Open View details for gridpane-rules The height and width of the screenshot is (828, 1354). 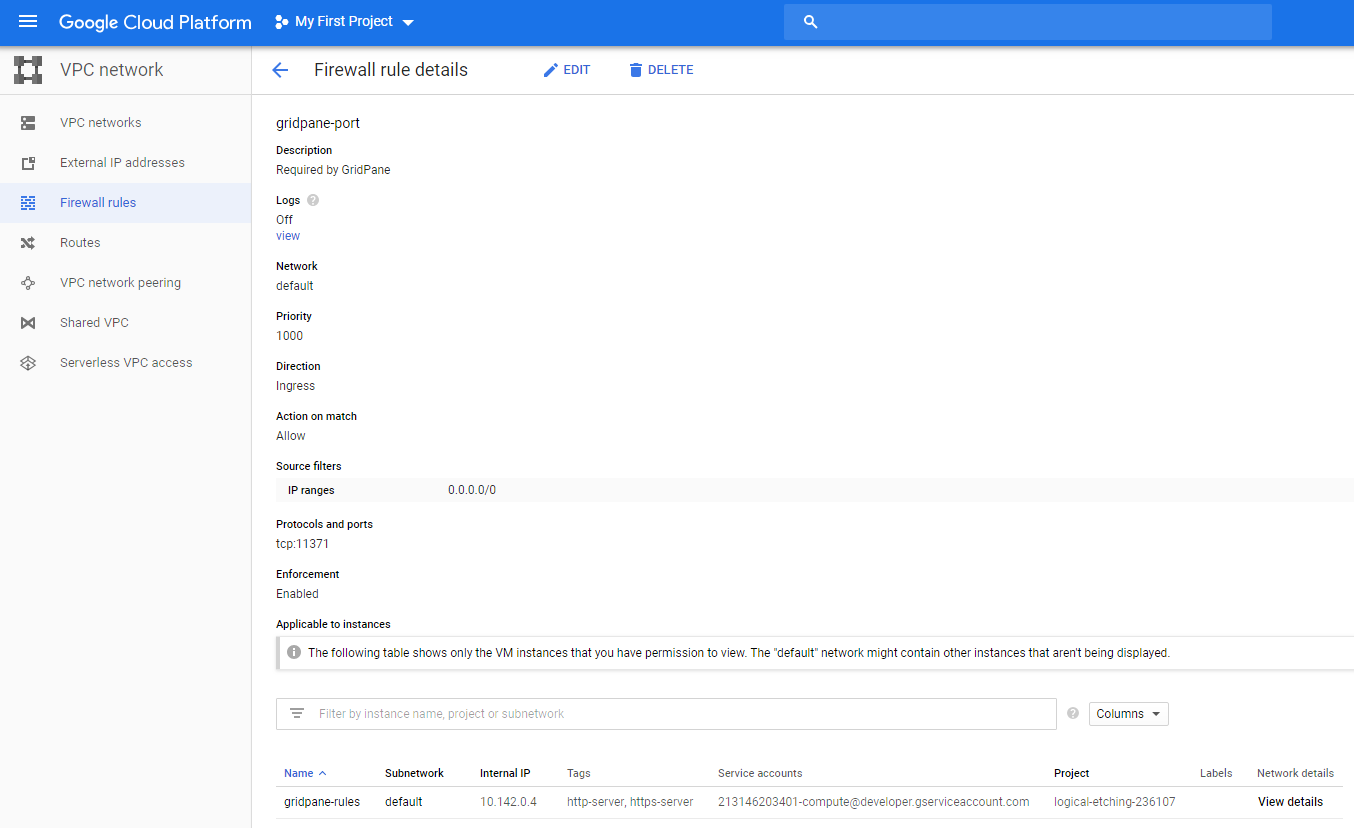click(1290, 802)
